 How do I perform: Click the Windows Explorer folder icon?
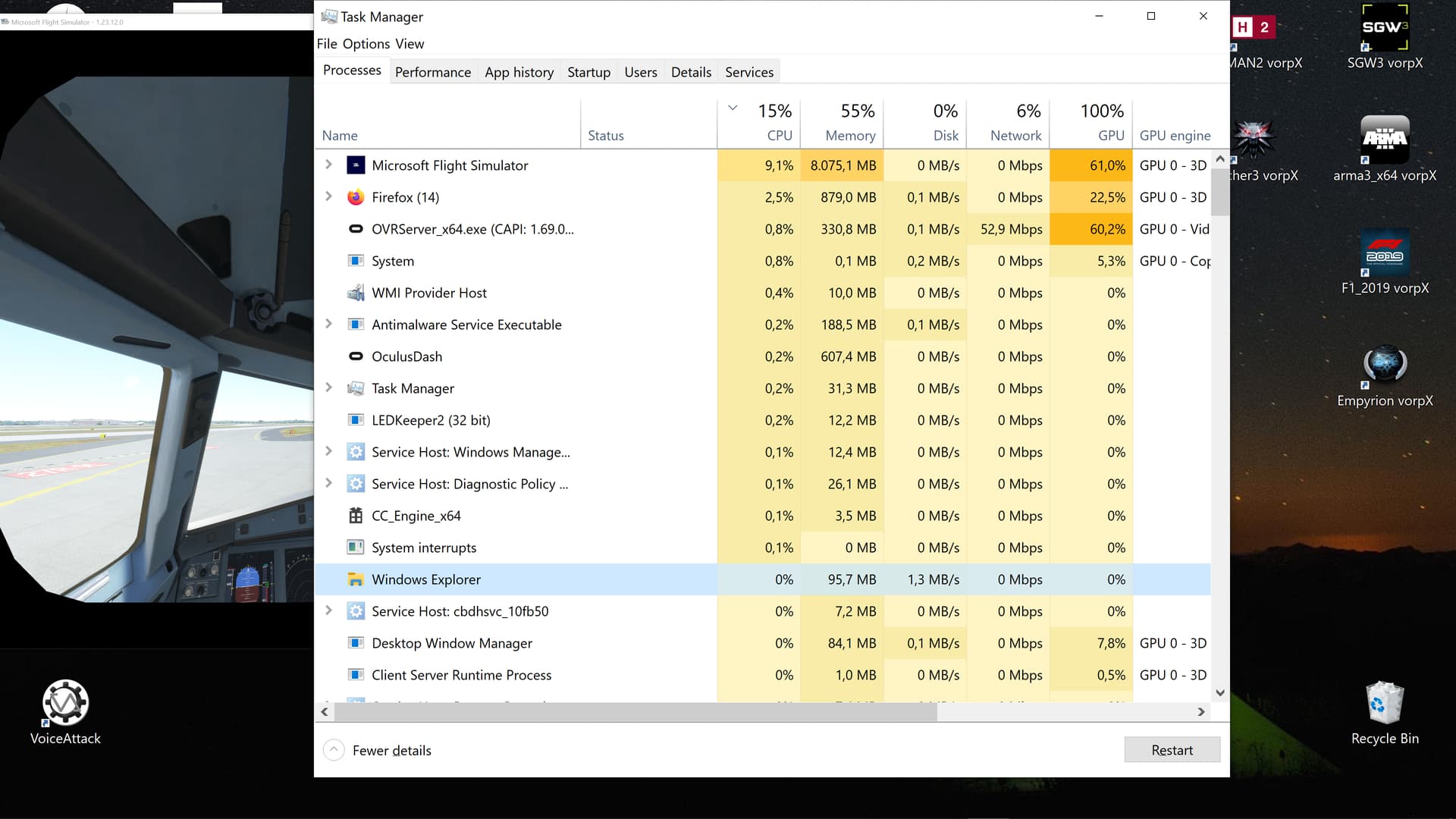pyautogui.click(x=355, y=579)
